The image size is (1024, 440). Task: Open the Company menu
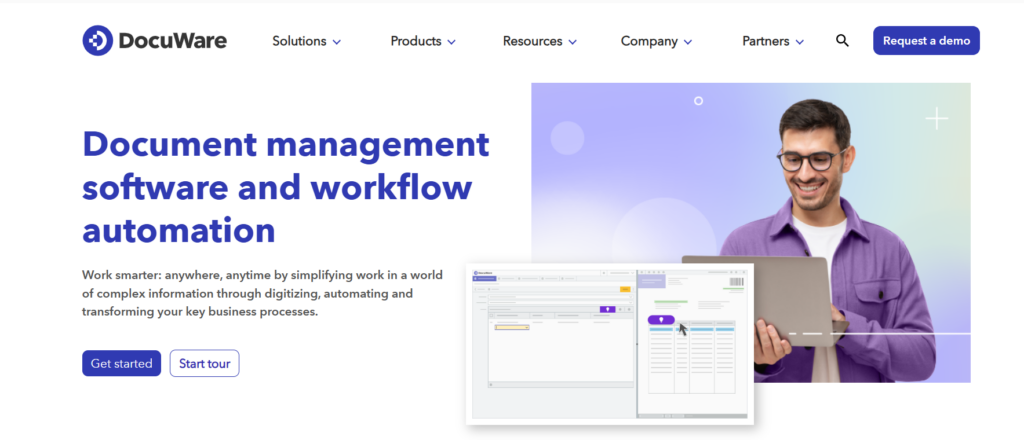click(x=656, y=41)
